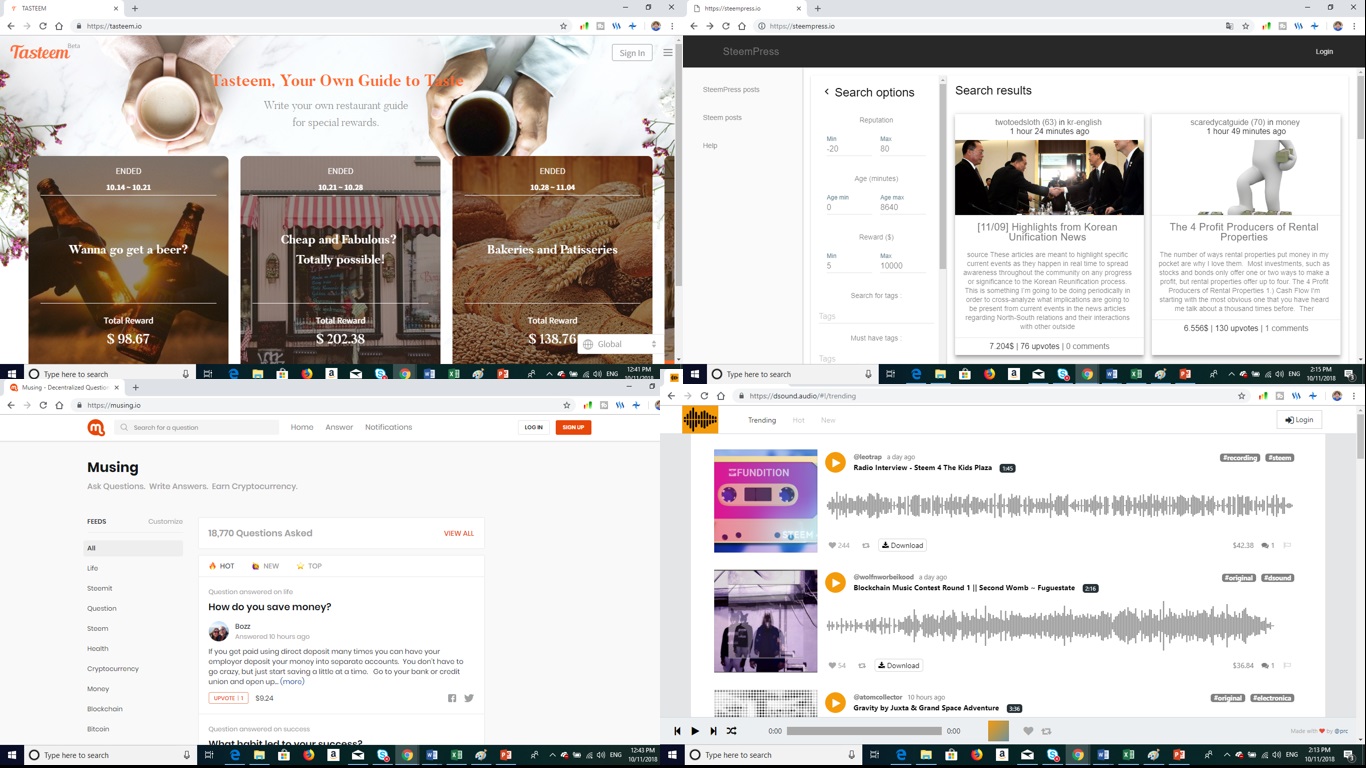Click home button in the dsound.audio browser
1366x768 pixels.
coord(721,396)
